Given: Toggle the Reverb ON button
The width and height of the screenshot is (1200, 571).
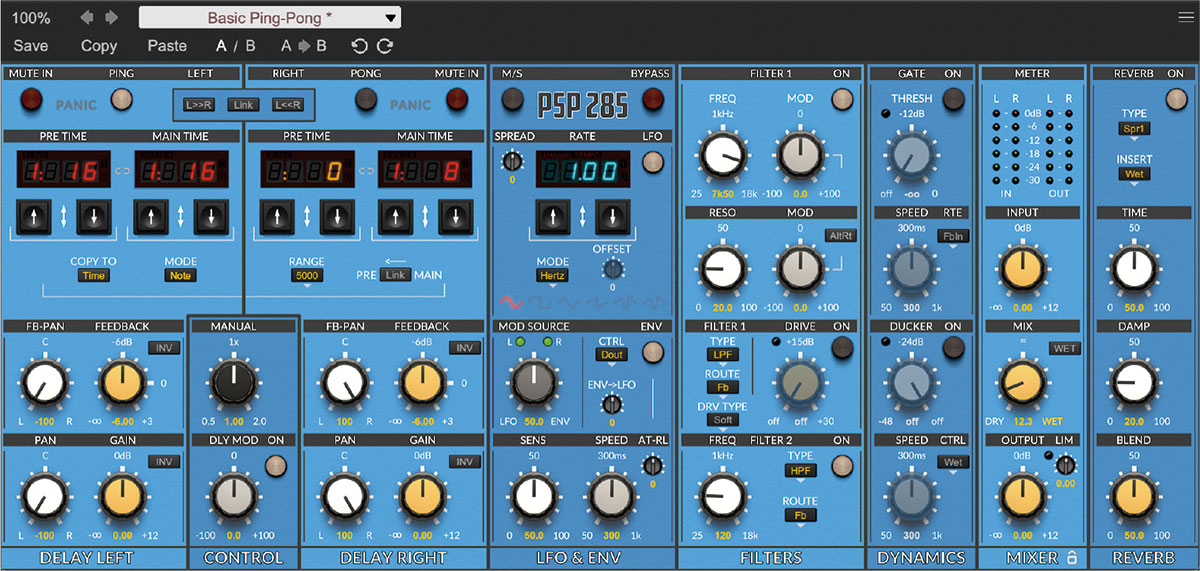Looking at the screenshot, I should (x=1175, y=98).
